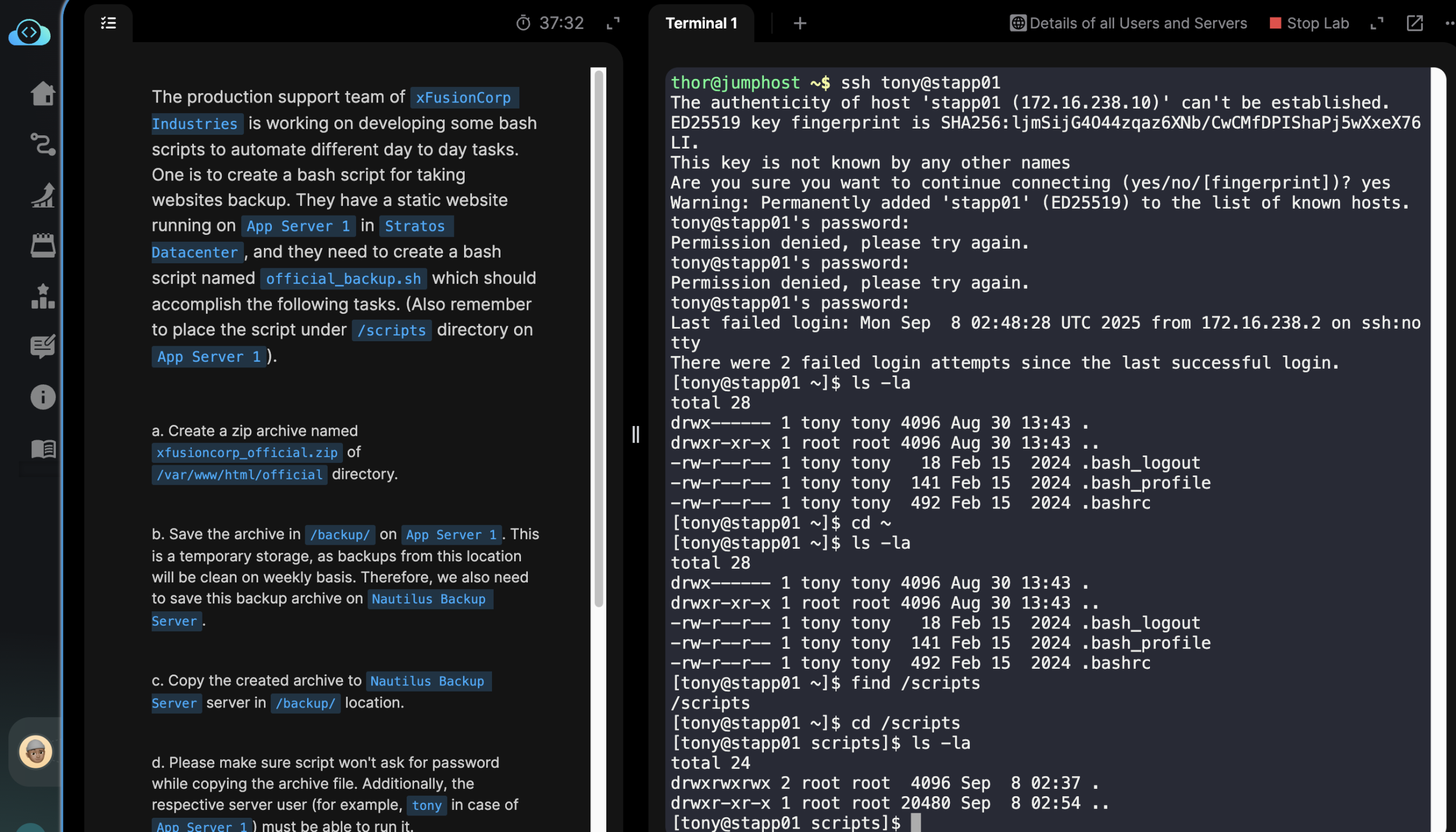Click 'ssh tony@stapp01' command in terminal

pos(920,83)
